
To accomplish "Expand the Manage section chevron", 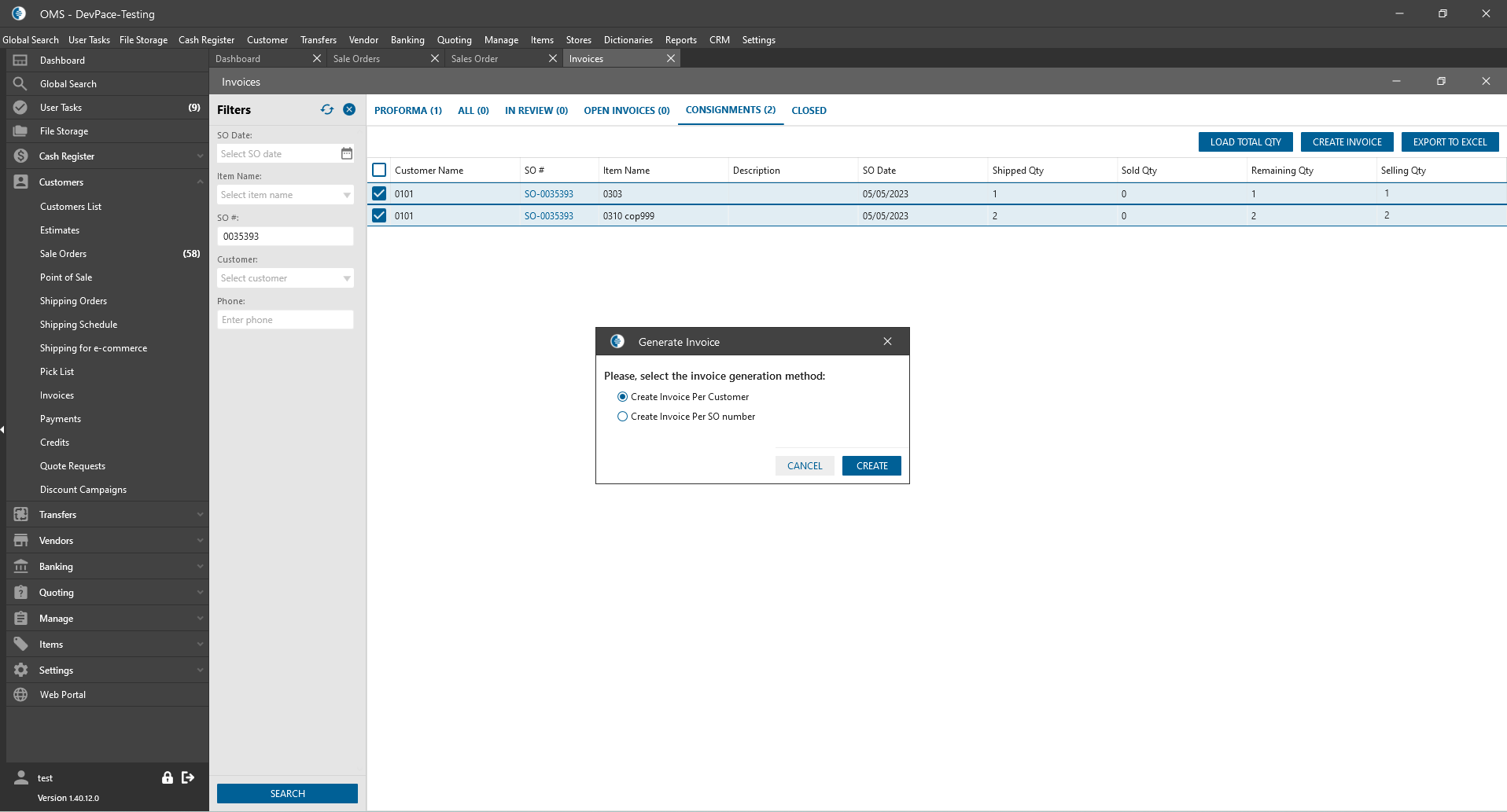I will click(200, 619).
